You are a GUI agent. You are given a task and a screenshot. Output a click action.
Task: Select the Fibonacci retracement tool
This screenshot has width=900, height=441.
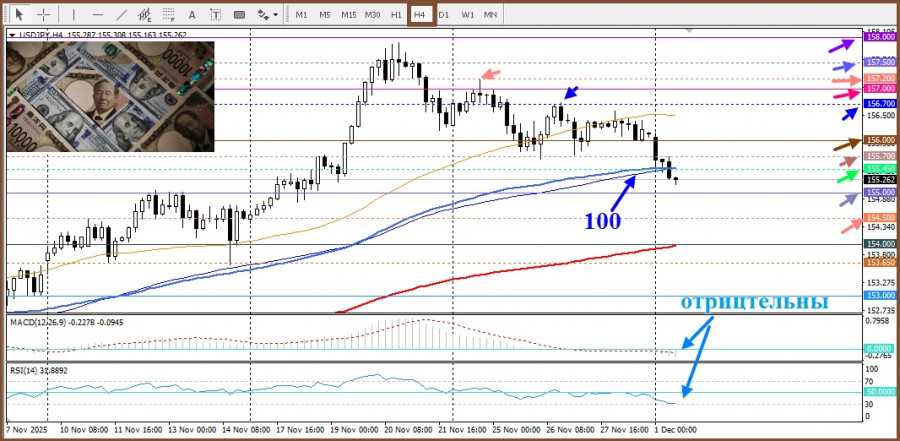169,14
